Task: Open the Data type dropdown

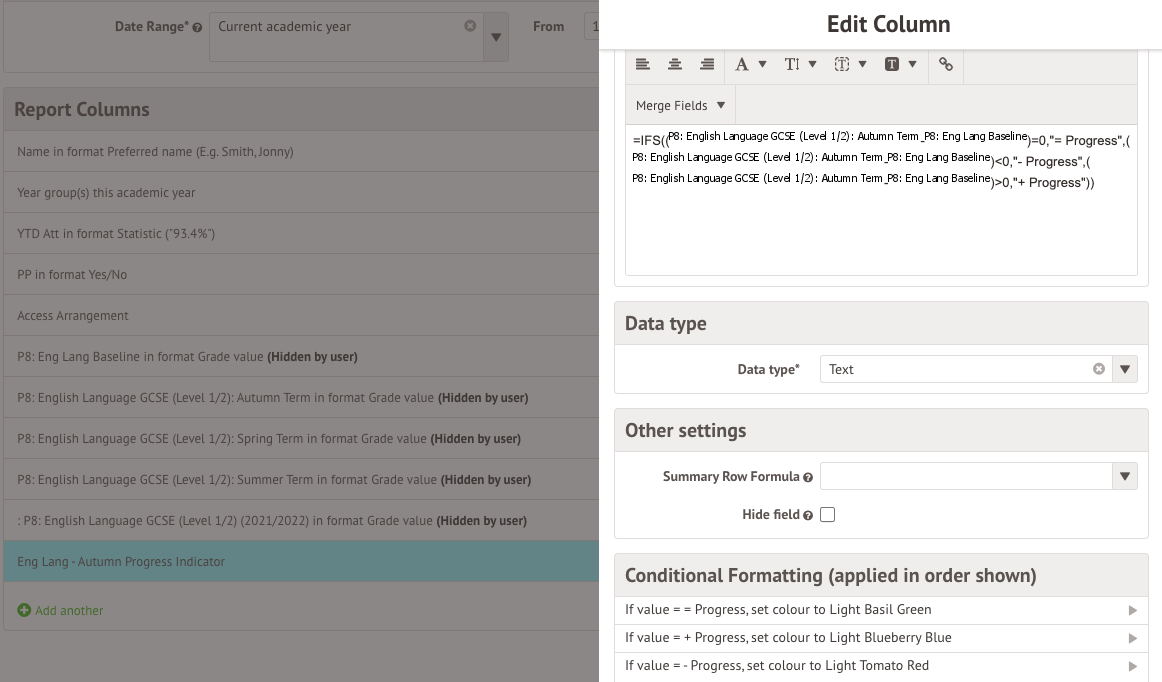Action: pos(1124,369)
